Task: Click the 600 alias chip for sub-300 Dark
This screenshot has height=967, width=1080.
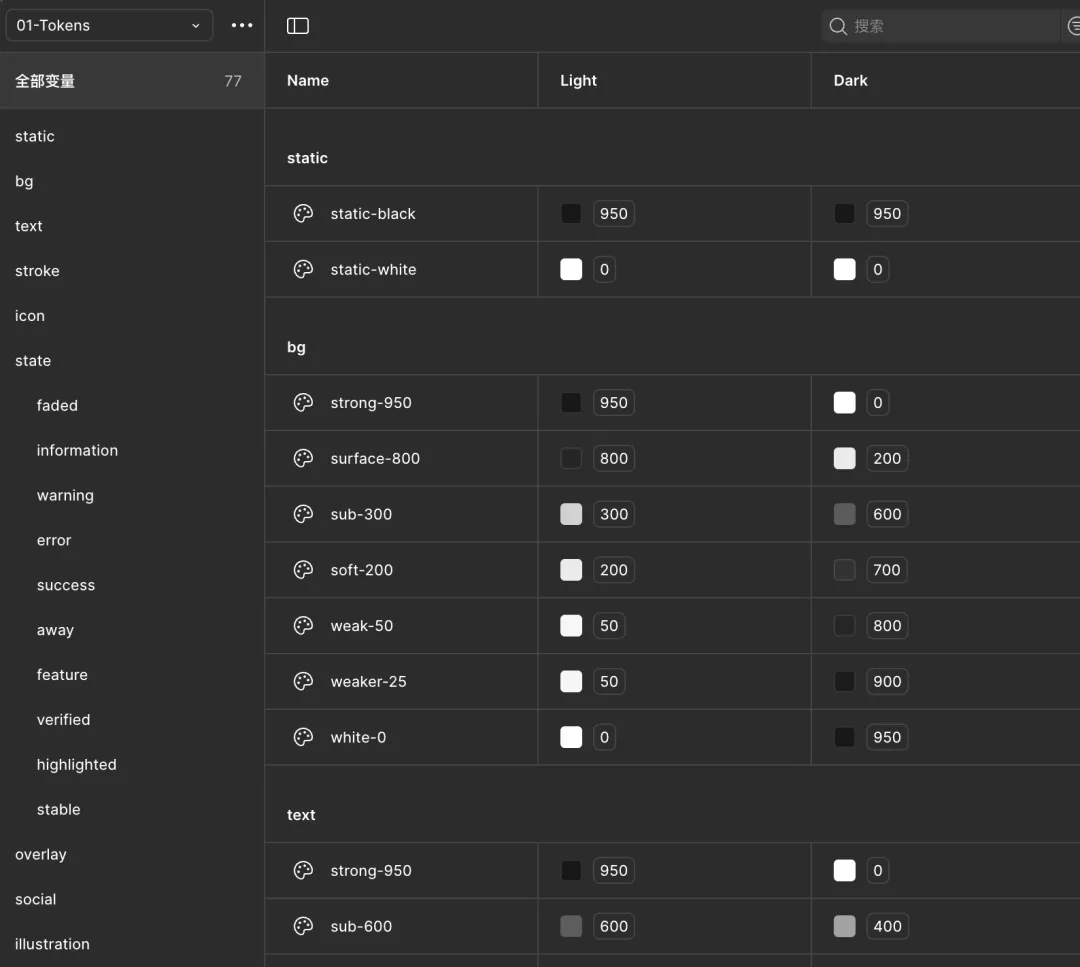Action: pos(886,514)
